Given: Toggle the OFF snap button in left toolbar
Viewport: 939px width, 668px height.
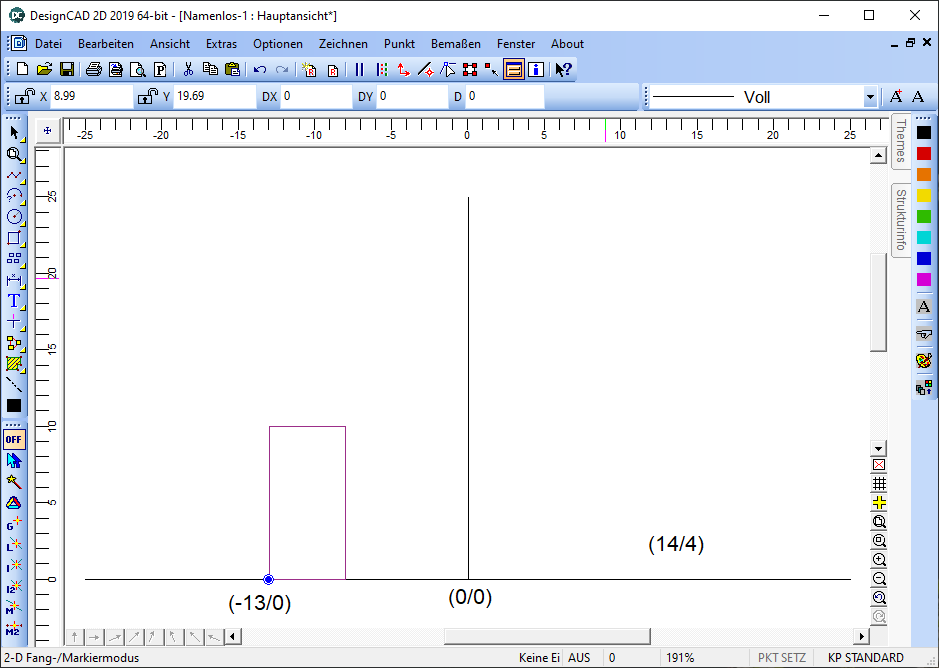Looking at the screenshot, I should pyautogui.click(x=13, y=439).
